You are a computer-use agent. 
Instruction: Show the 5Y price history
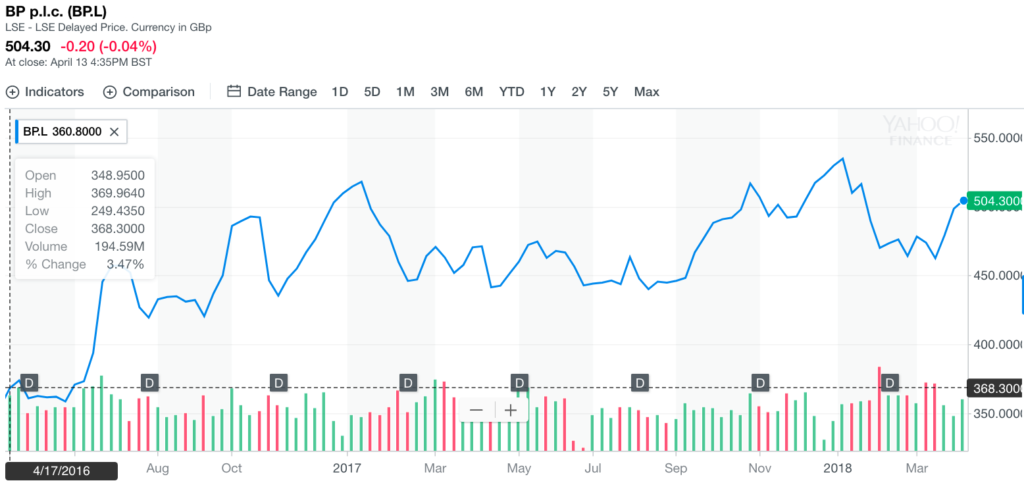pos(610,92)
